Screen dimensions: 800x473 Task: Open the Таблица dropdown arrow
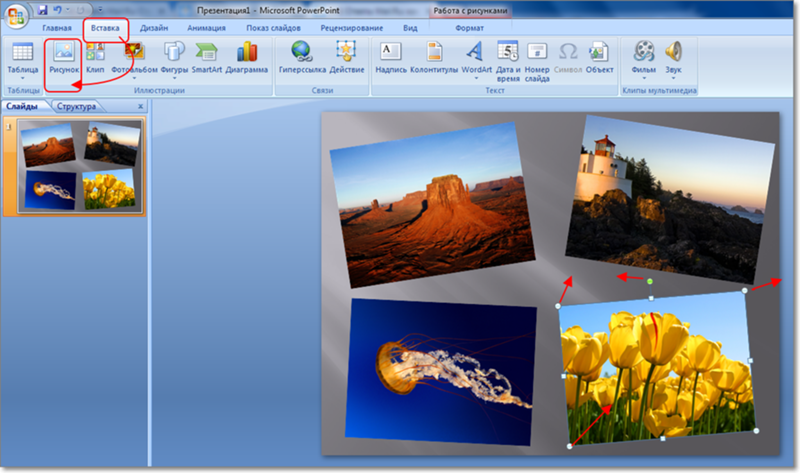pos(22,78)
